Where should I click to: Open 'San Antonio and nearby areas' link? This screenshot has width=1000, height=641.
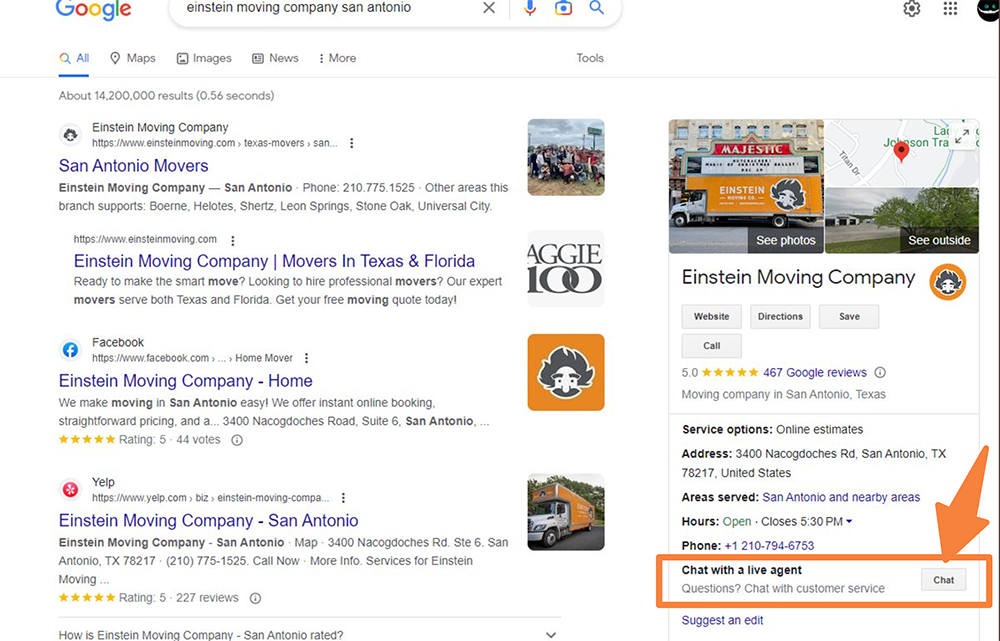[841, 497]
